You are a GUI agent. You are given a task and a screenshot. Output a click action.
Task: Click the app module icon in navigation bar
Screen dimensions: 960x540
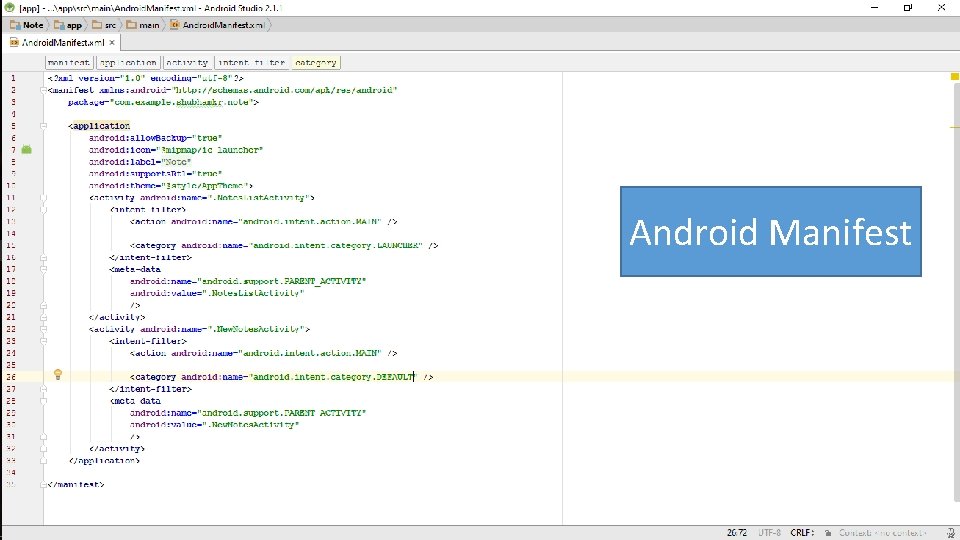[59, 25]
